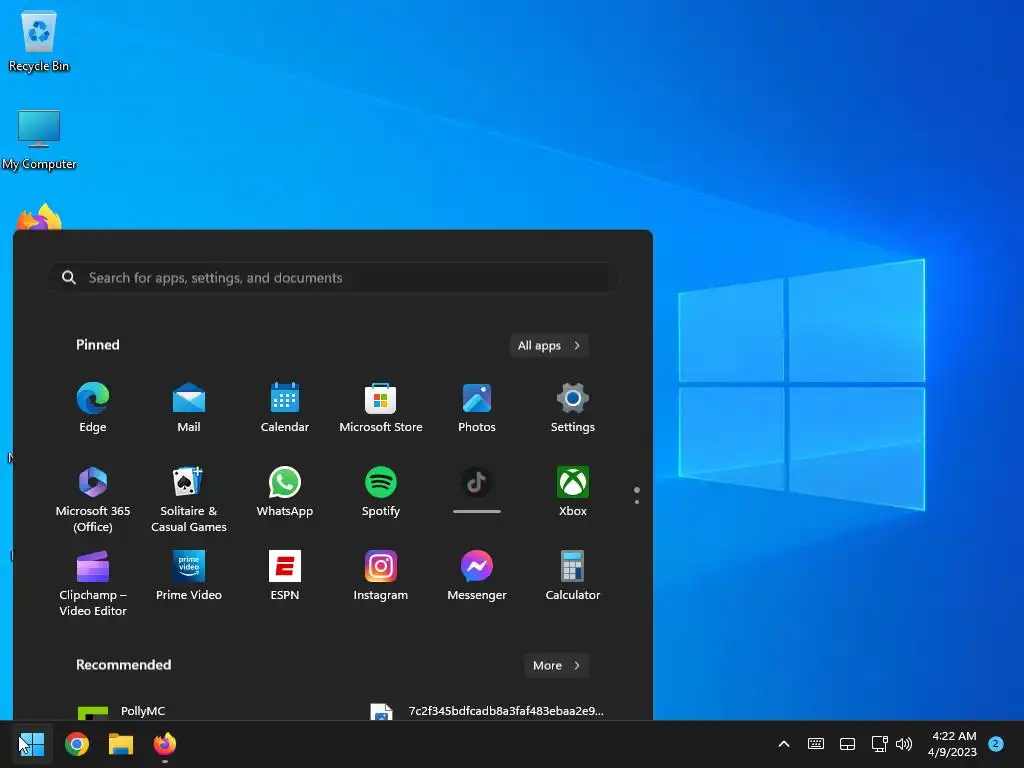Show hidden tray icons chevron
The image size is (1024, 768).
click(784, 744)
